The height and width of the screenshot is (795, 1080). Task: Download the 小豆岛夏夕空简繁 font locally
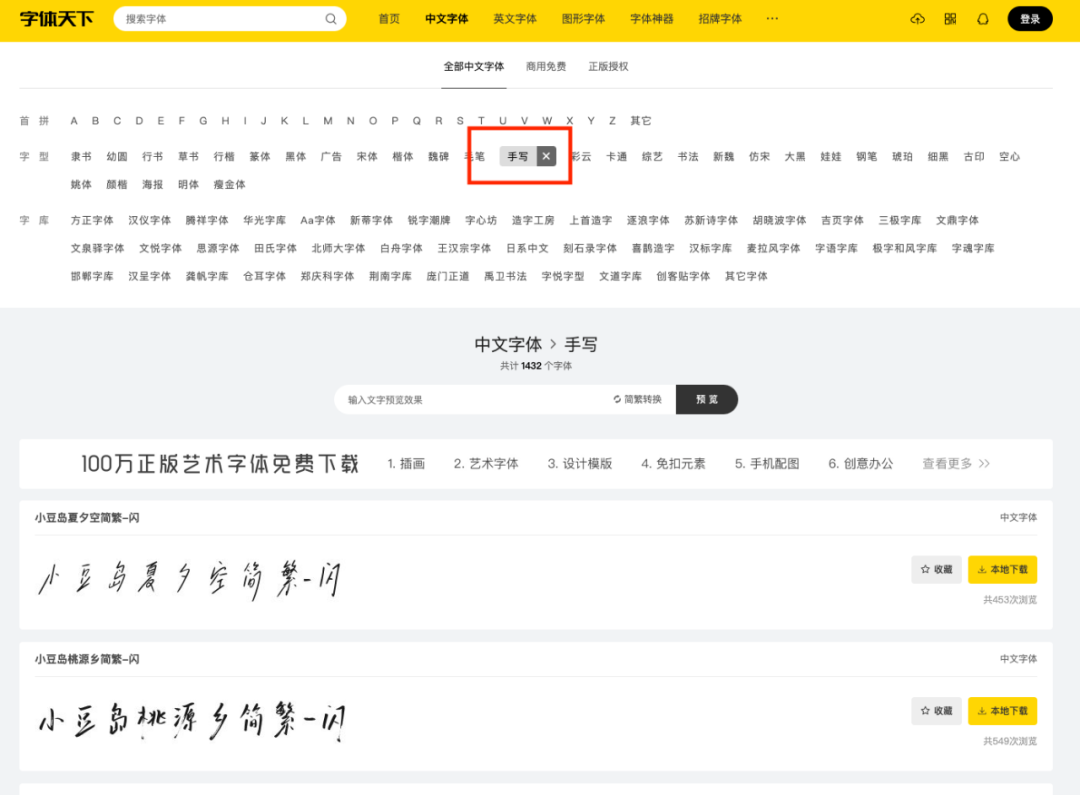(x=1002, y=569)
